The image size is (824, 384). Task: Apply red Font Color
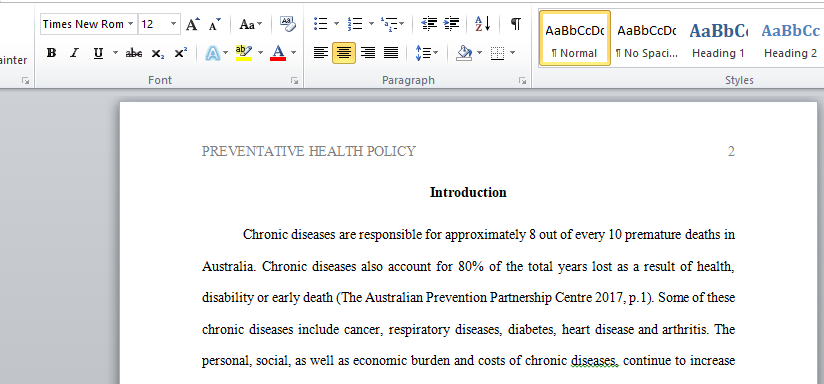[x=278, y=53]
